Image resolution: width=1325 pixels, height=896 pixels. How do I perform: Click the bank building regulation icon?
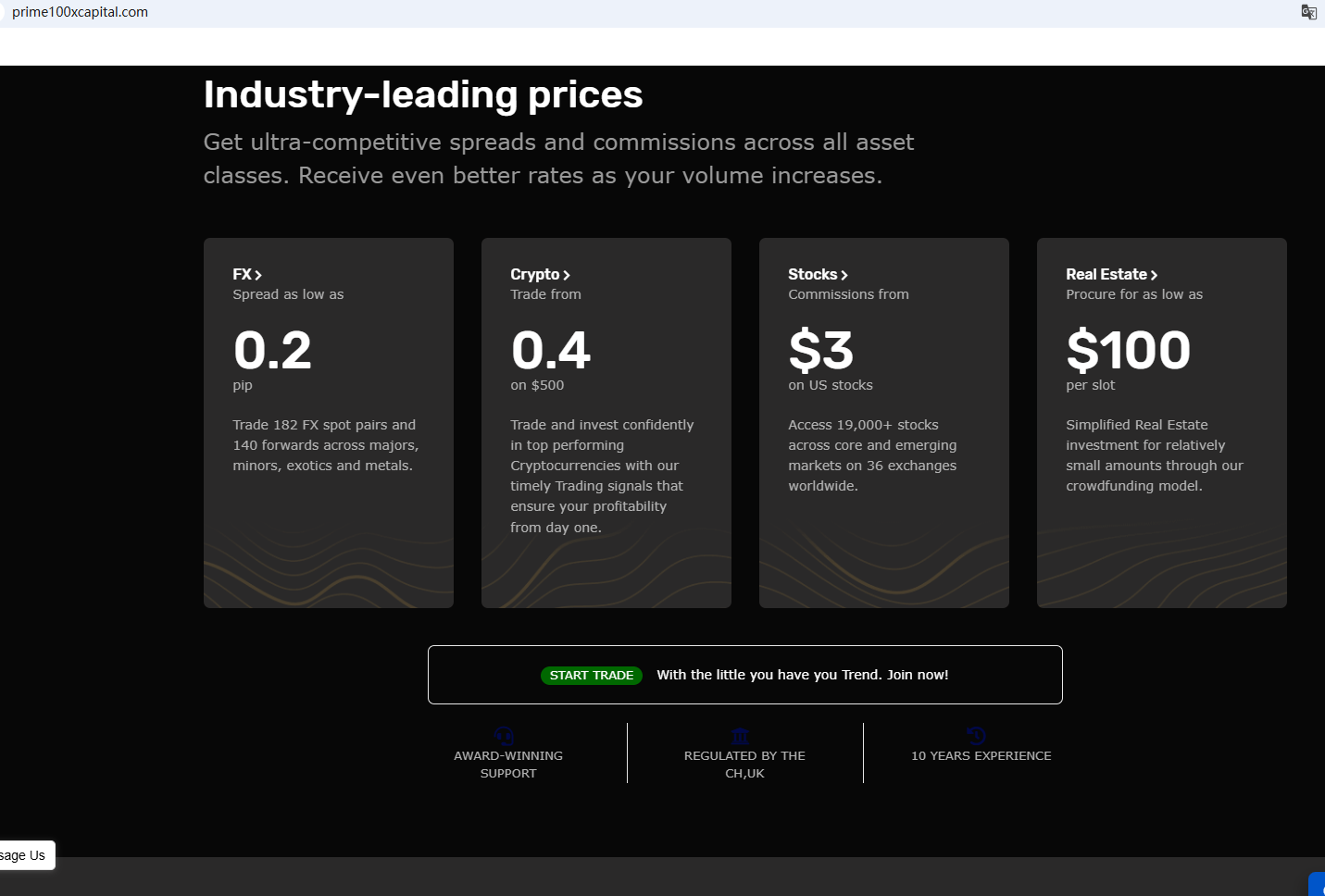click(x=740, y=737)
